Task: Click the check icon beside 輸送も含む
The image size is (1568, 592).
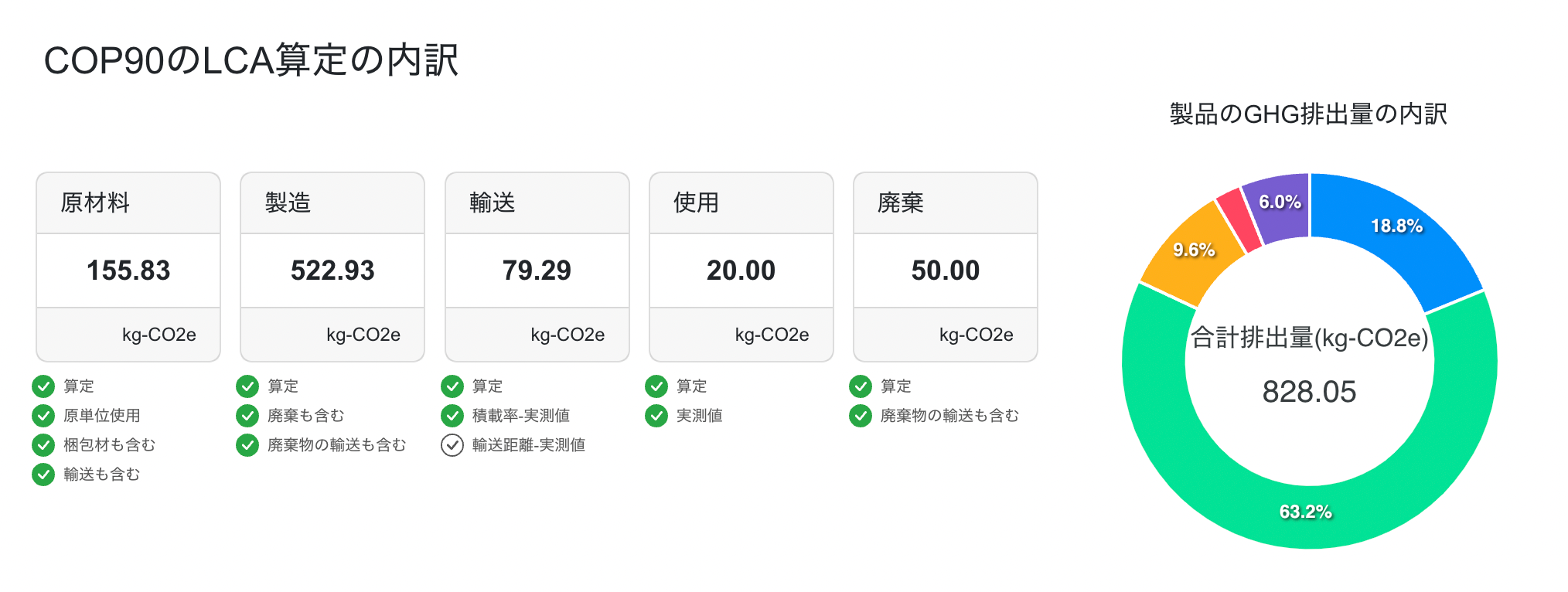Action: (x=43, y=475)
